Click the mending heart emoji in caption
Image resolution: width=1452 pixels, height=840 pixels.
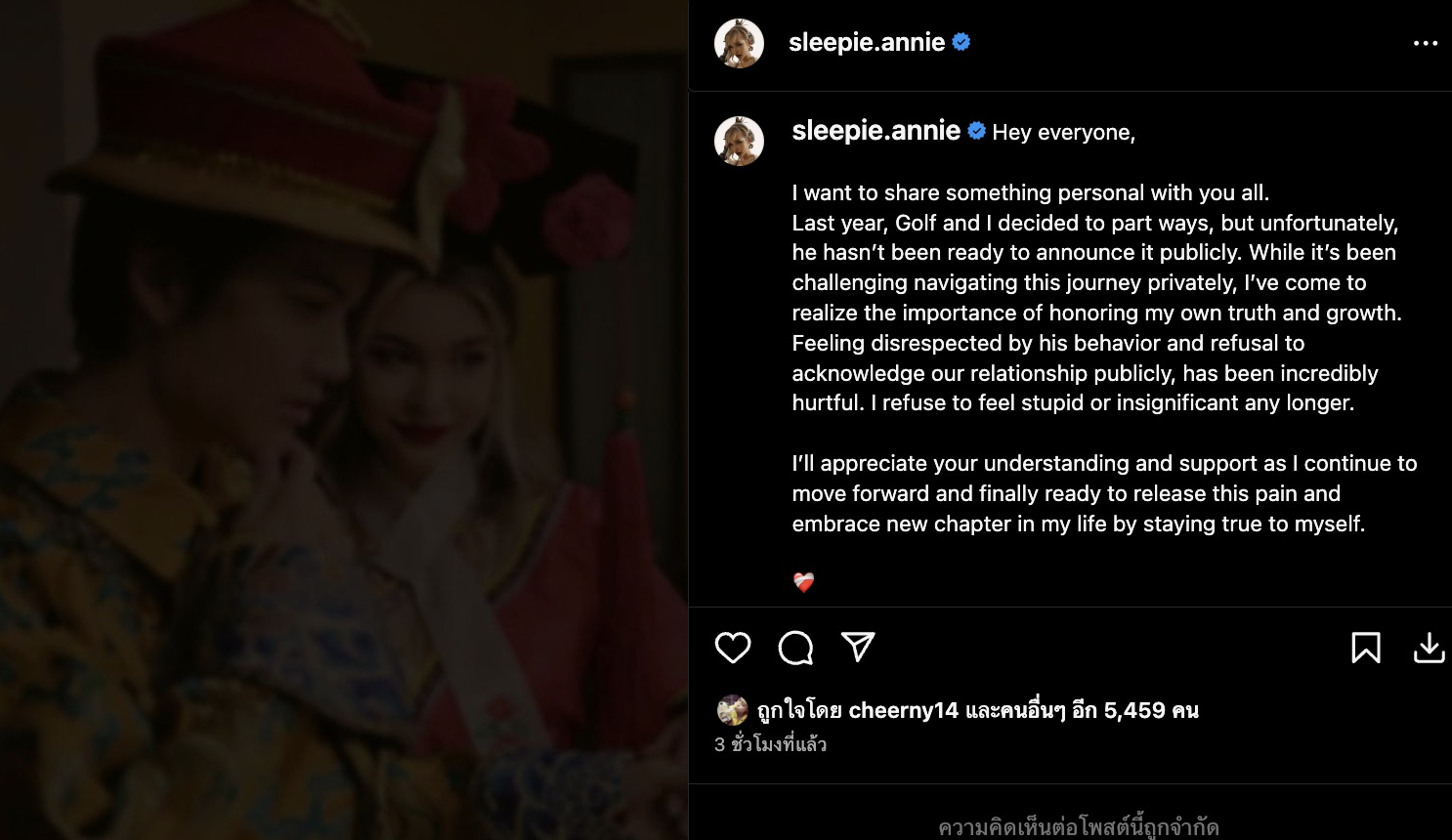coord(803,583)
